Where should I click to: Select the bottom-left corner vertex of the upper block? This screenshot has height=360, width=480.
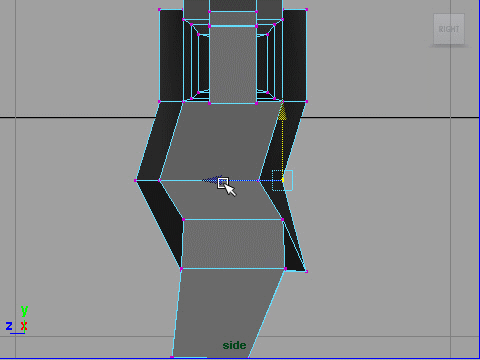pos(159,101)
